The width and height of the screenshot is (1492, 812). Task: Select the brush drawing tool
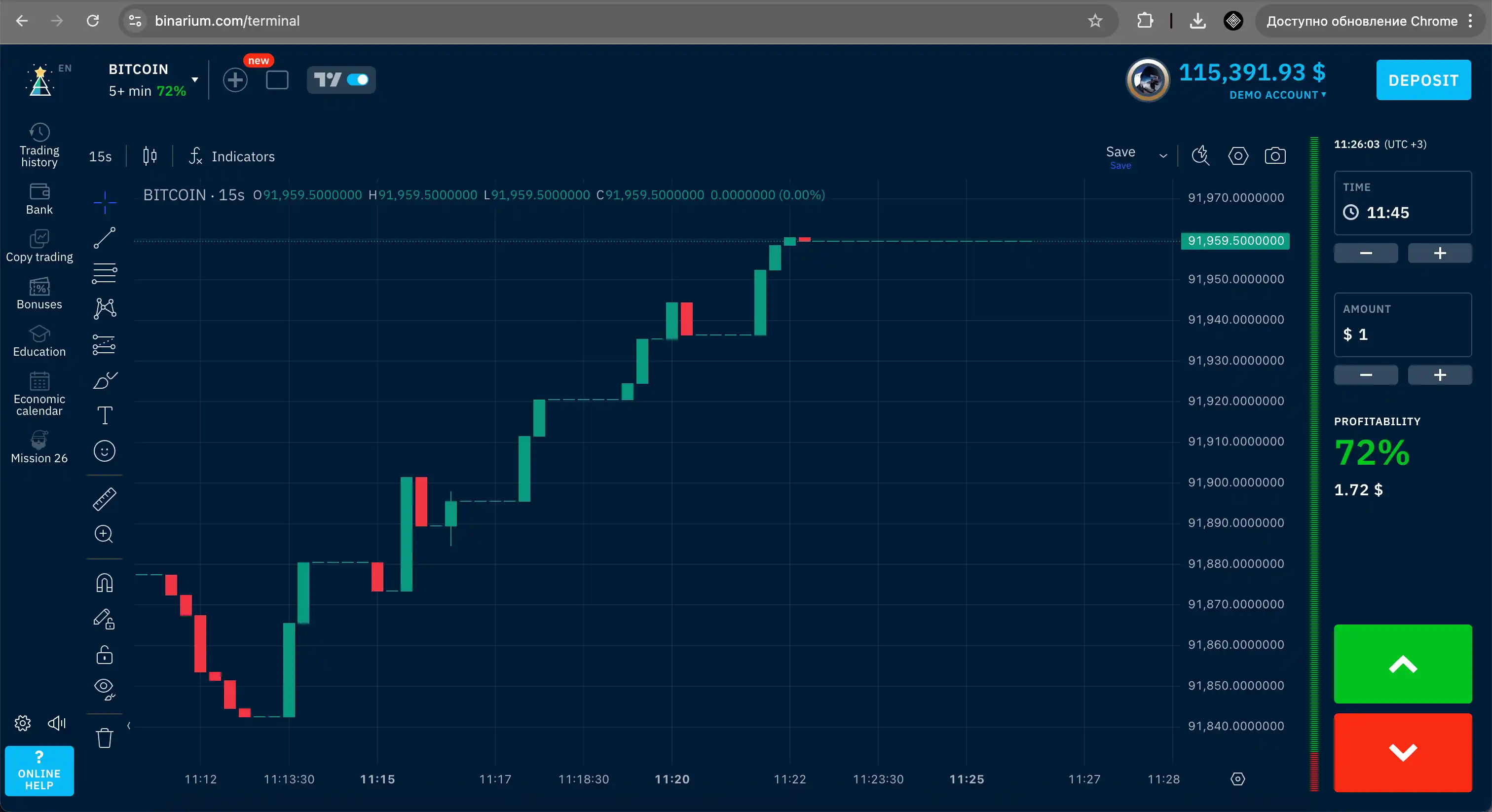(105, 380)
